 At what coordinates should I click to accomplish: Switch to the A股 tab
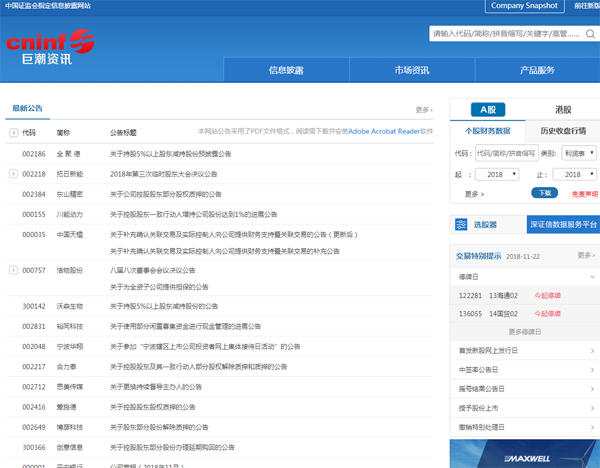pos(488,110)
